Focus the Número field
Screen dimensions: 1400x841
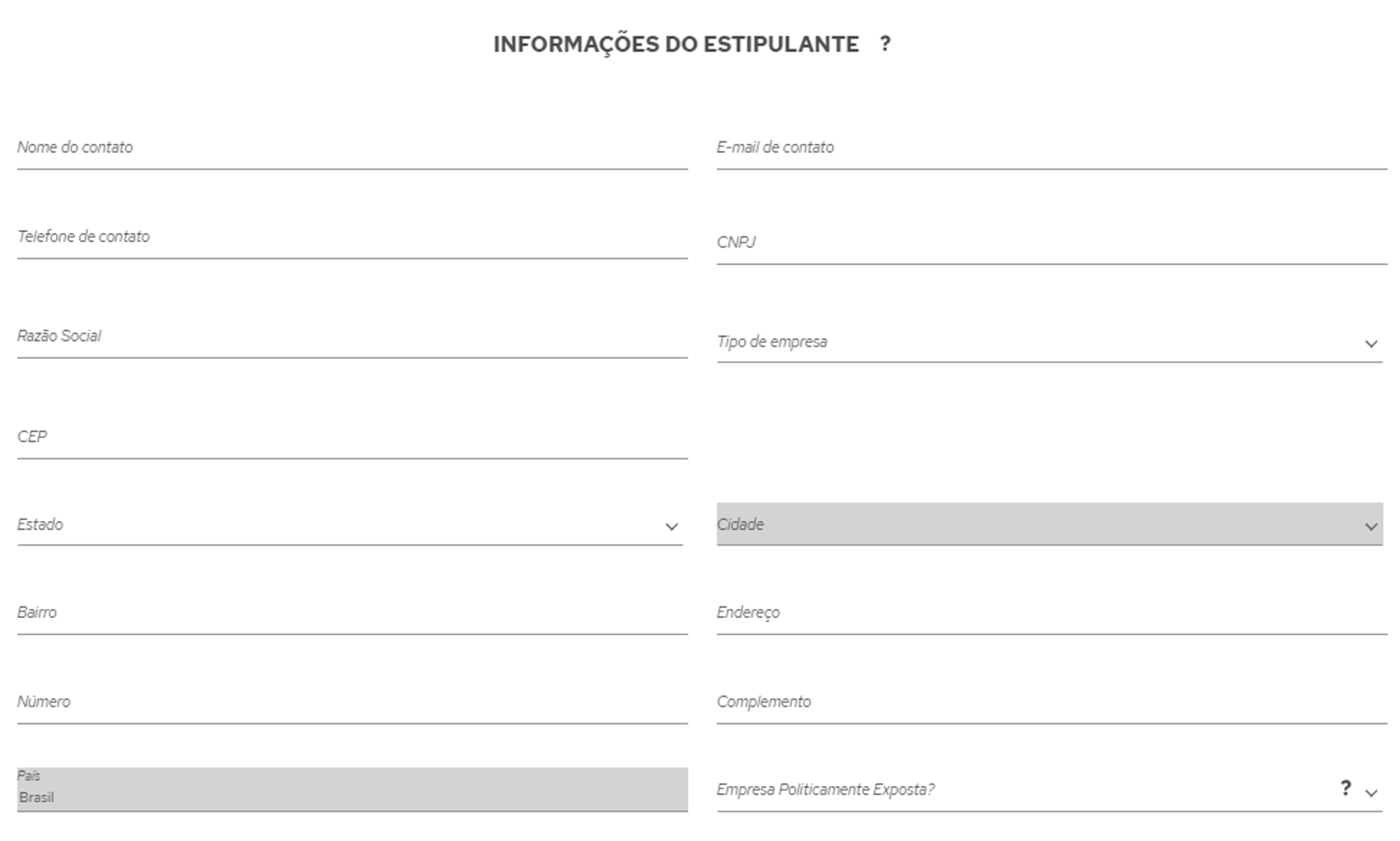[352, 703]
